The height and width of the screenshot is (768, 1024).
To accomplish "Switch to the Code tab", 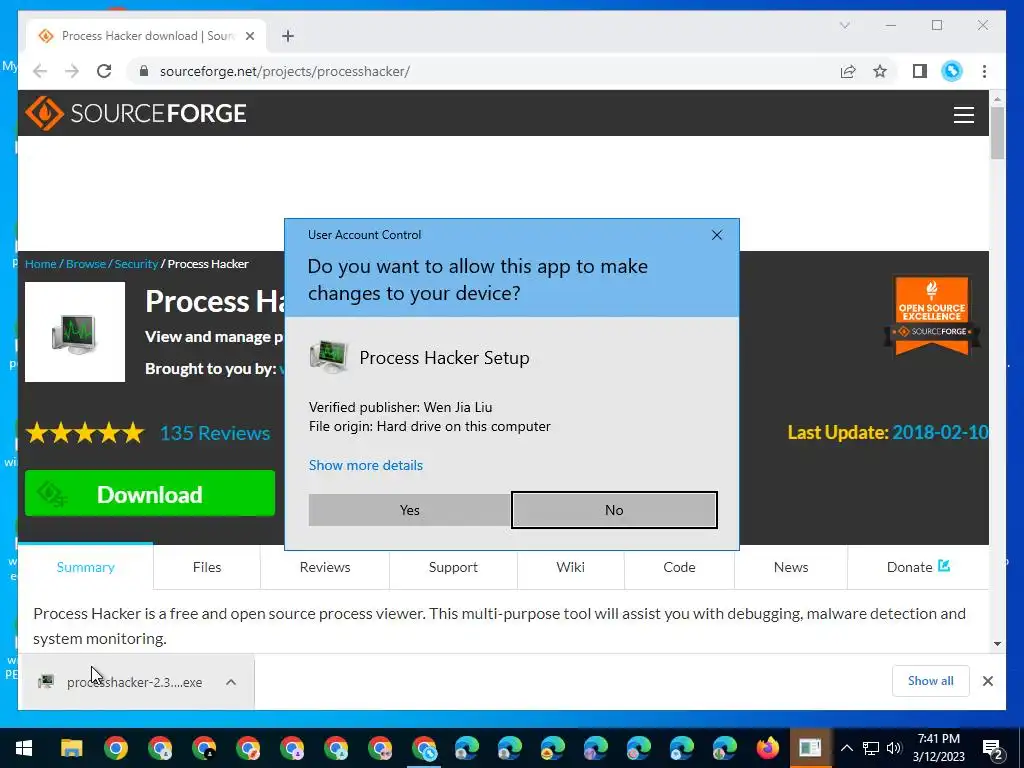I will tap(679, 567).
